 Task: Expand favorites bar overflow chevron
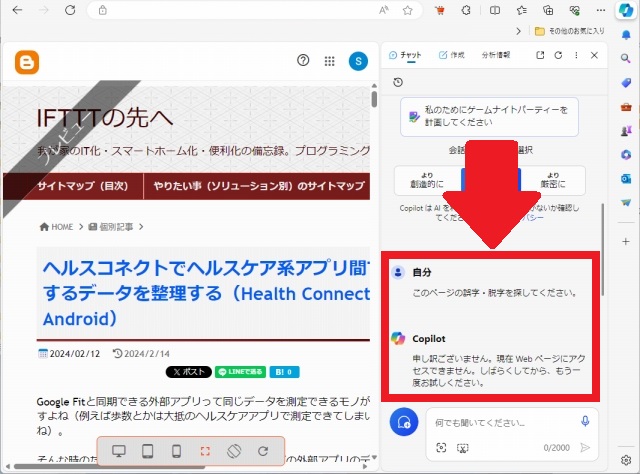click(x=518, y=31)
